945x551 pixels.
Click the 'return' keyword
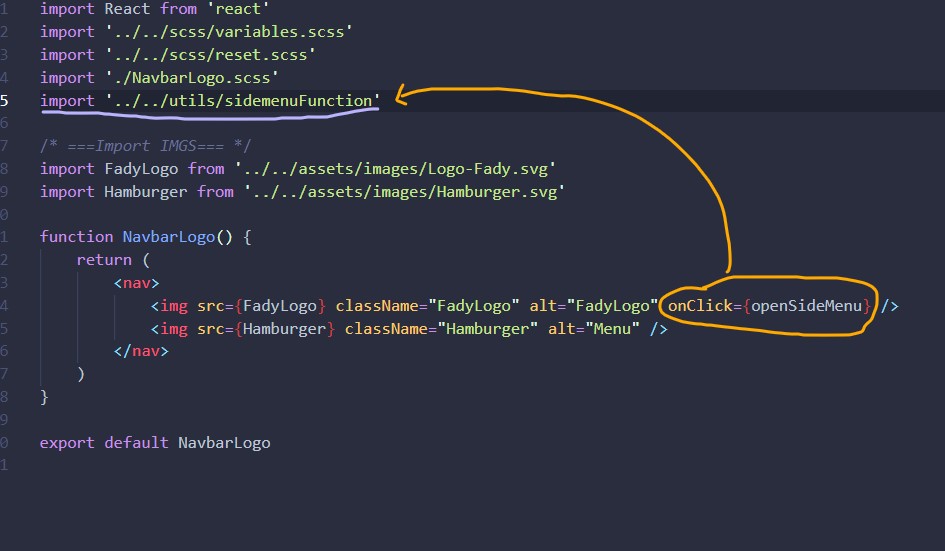(104, 260)
